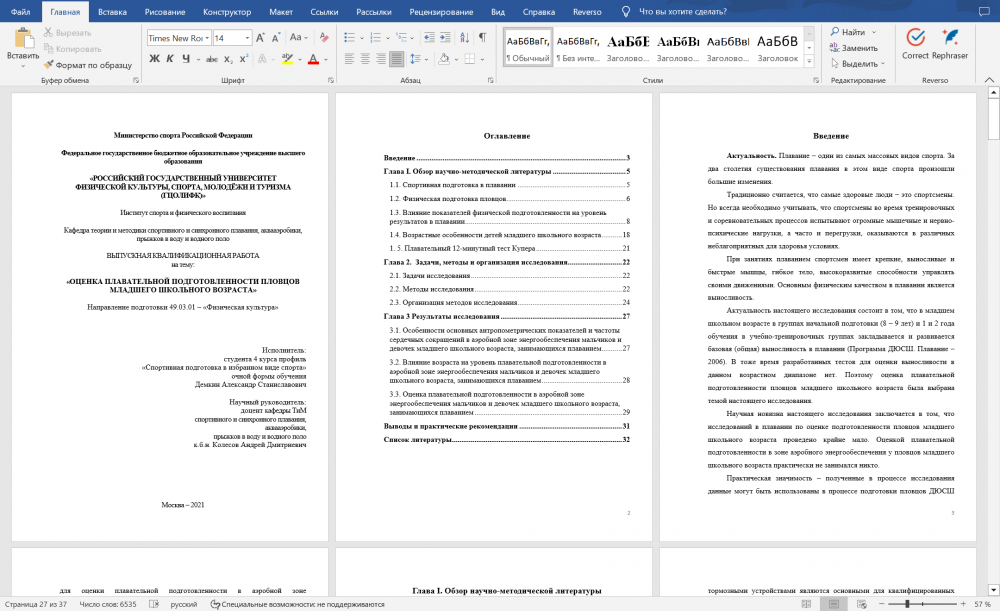
Task: Open the font size dropdown showing 14
Action: [247, 38]
